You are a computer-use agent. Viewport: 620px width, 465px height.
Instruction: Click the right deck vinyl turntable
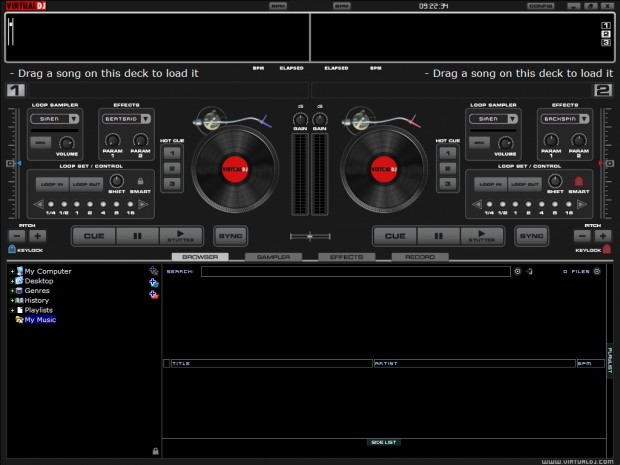pyautogui.click(x=384, y=169)
